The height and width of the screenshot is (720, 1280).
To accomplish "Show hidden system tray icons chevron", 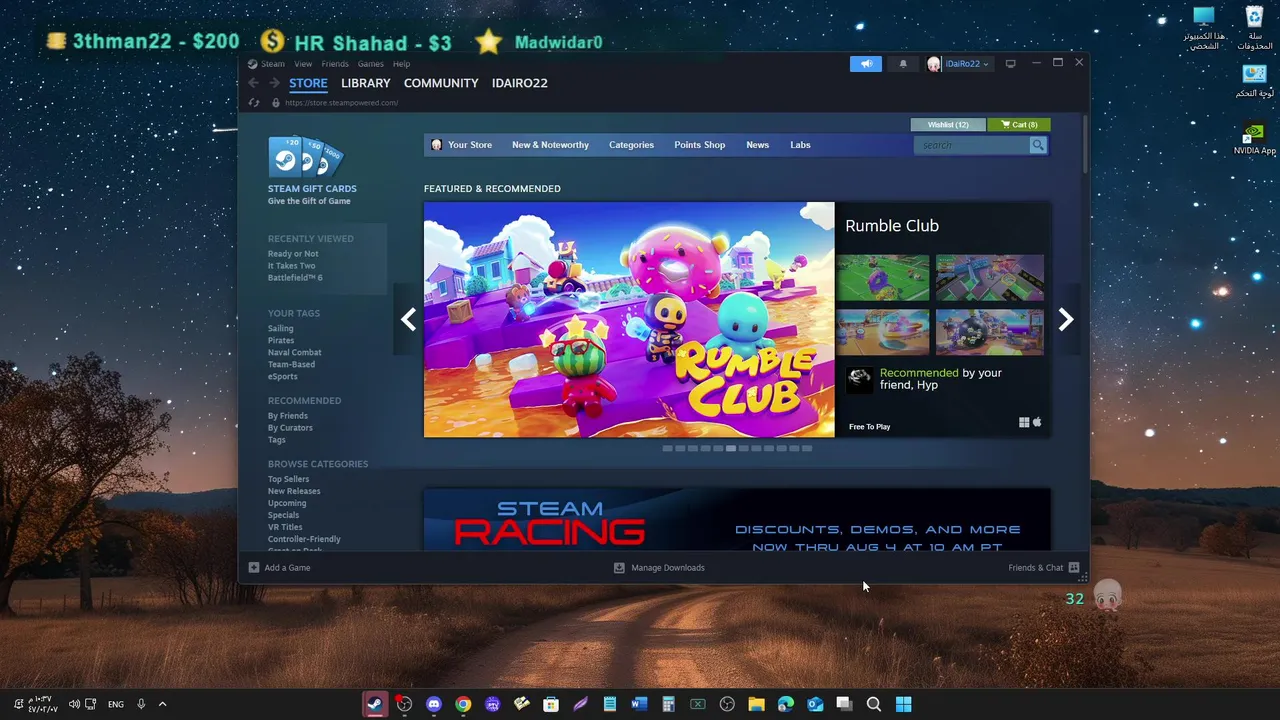I will point(162,704).
